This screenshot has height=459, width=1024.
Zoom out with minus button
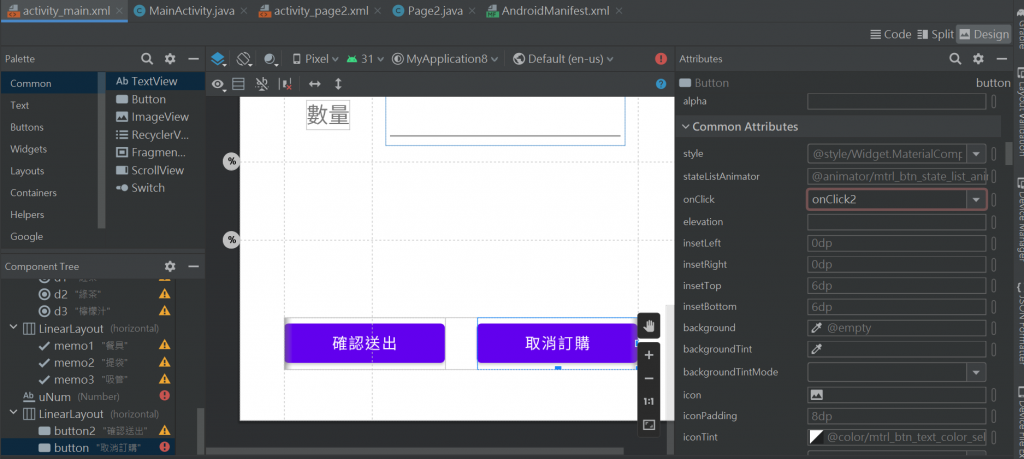(x=649, y=379)
